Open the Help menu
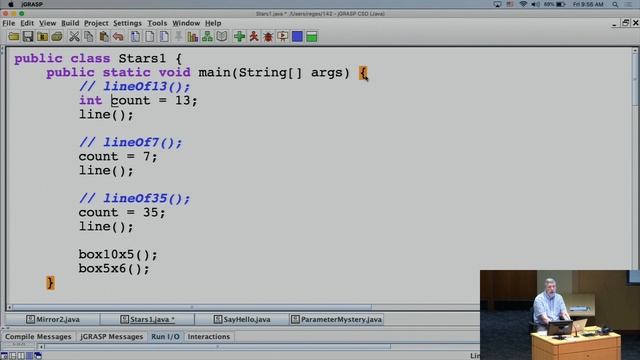Image resolution: width=640 pixels, height=360 pixels. 213,23
